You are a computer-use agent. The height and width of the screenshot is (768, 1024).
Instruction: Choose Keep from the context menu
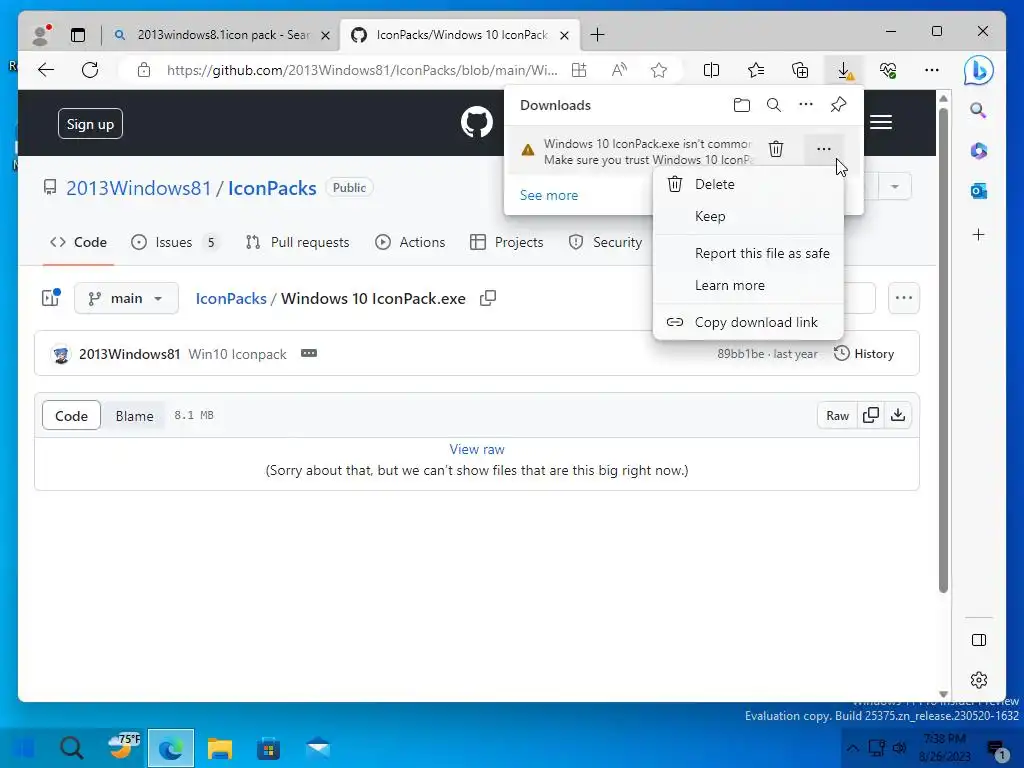coord(748,216)
